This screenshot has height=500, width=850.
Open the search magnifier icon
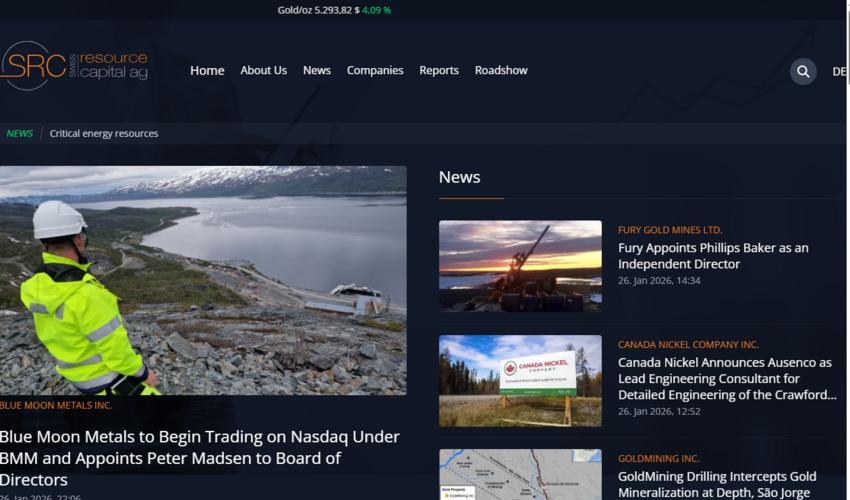click(x=803, y=71)
